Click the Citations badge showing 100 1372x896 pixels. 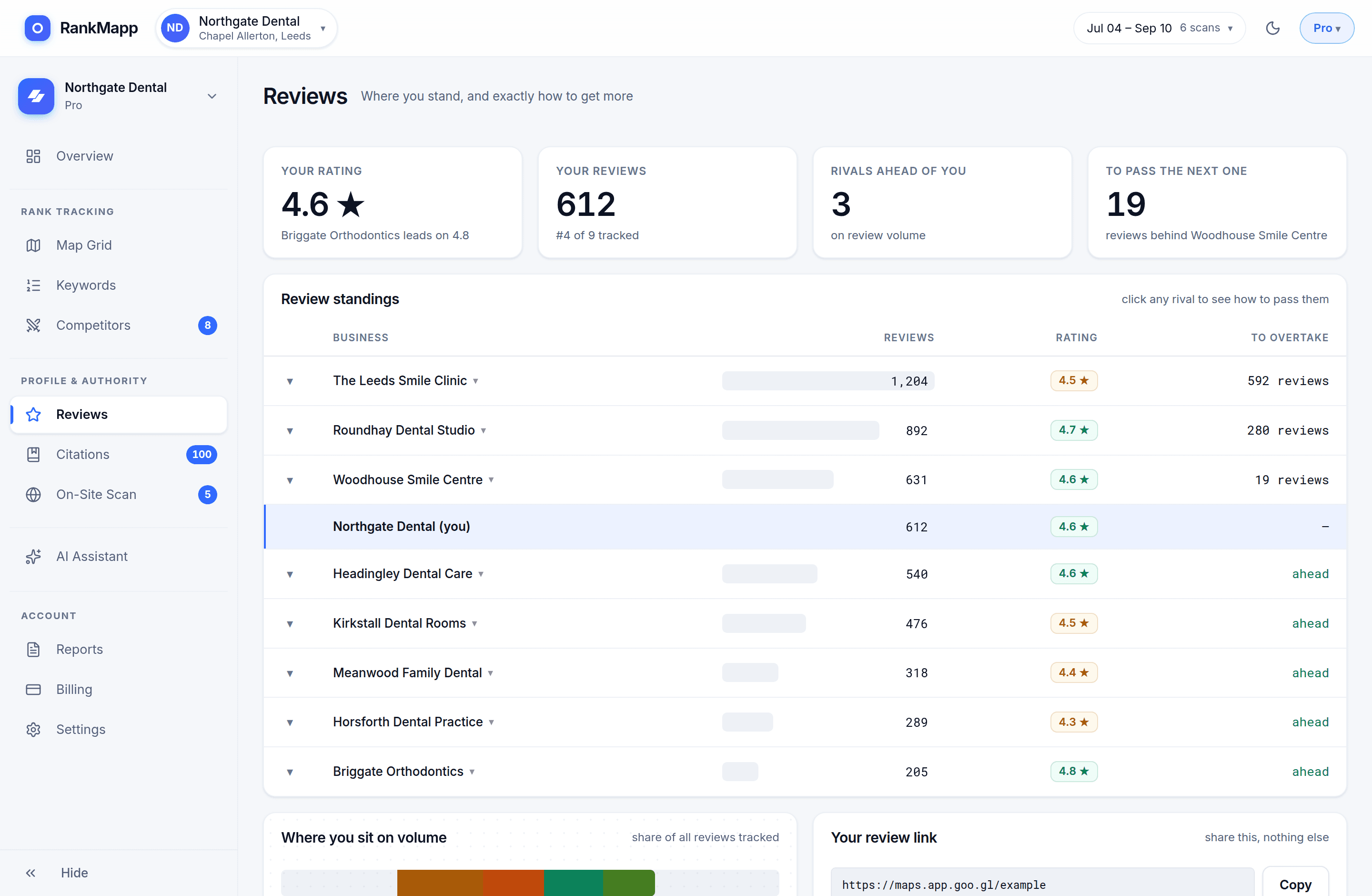click(x=202, y=454)
